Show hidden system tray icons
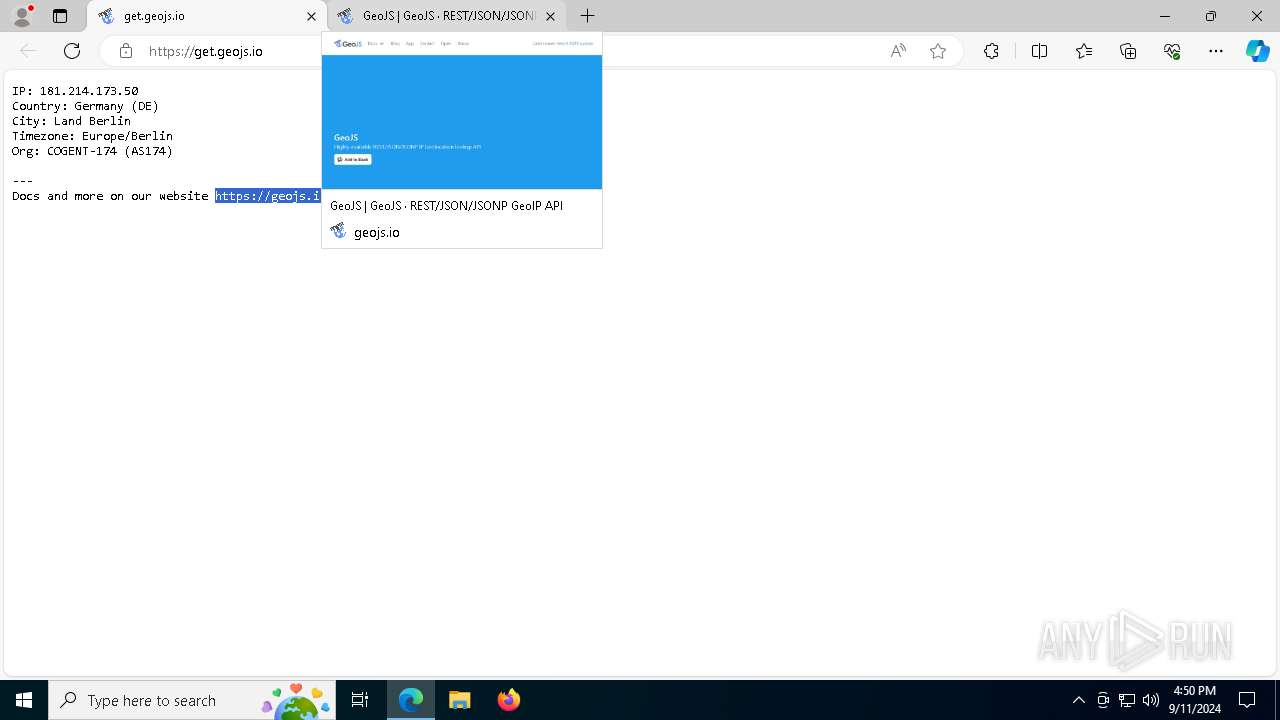This screenshot has width=1280, height=720. (1078, 700)
